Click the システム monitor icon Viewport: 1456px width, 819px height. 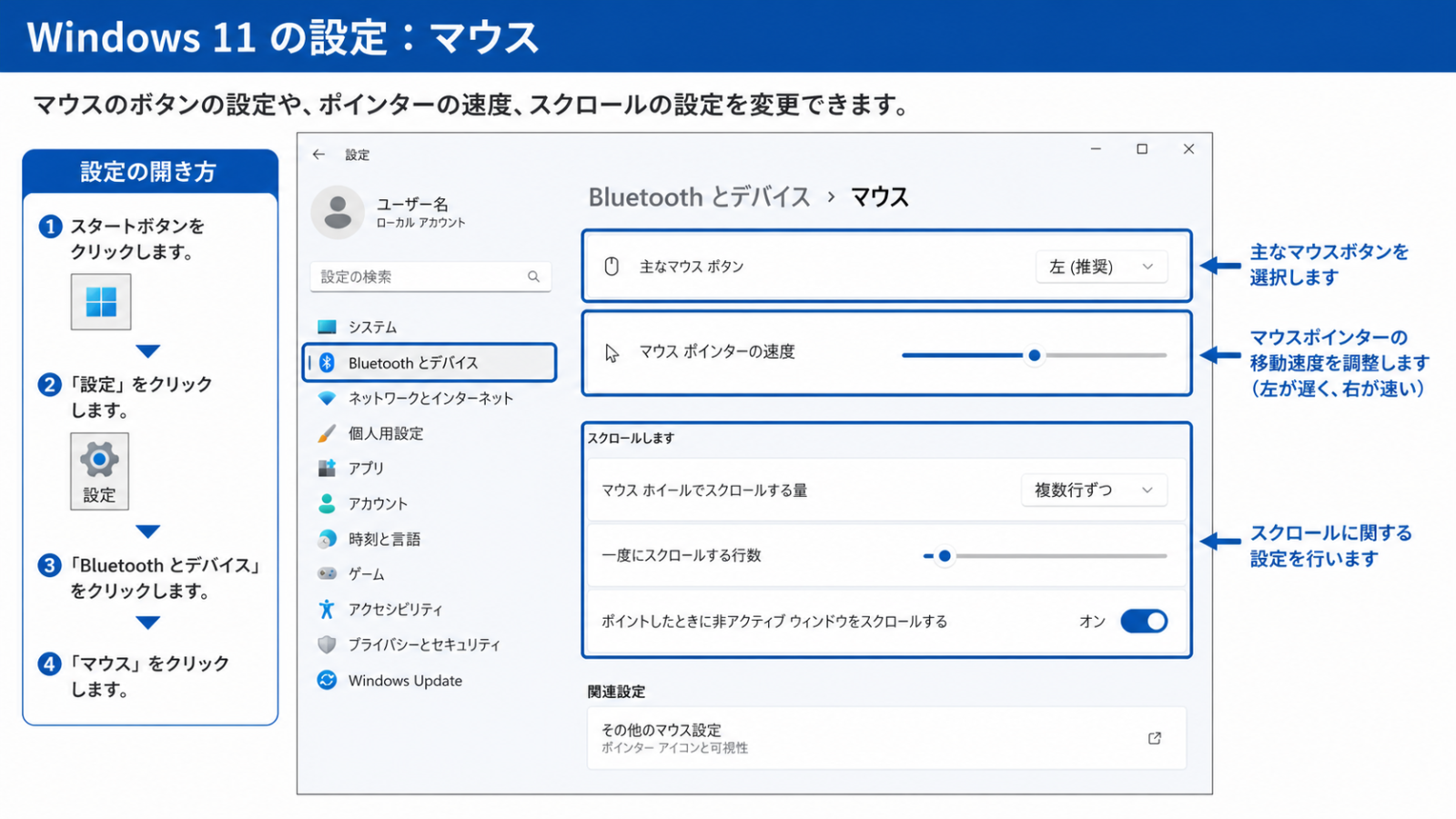(327, 327)
